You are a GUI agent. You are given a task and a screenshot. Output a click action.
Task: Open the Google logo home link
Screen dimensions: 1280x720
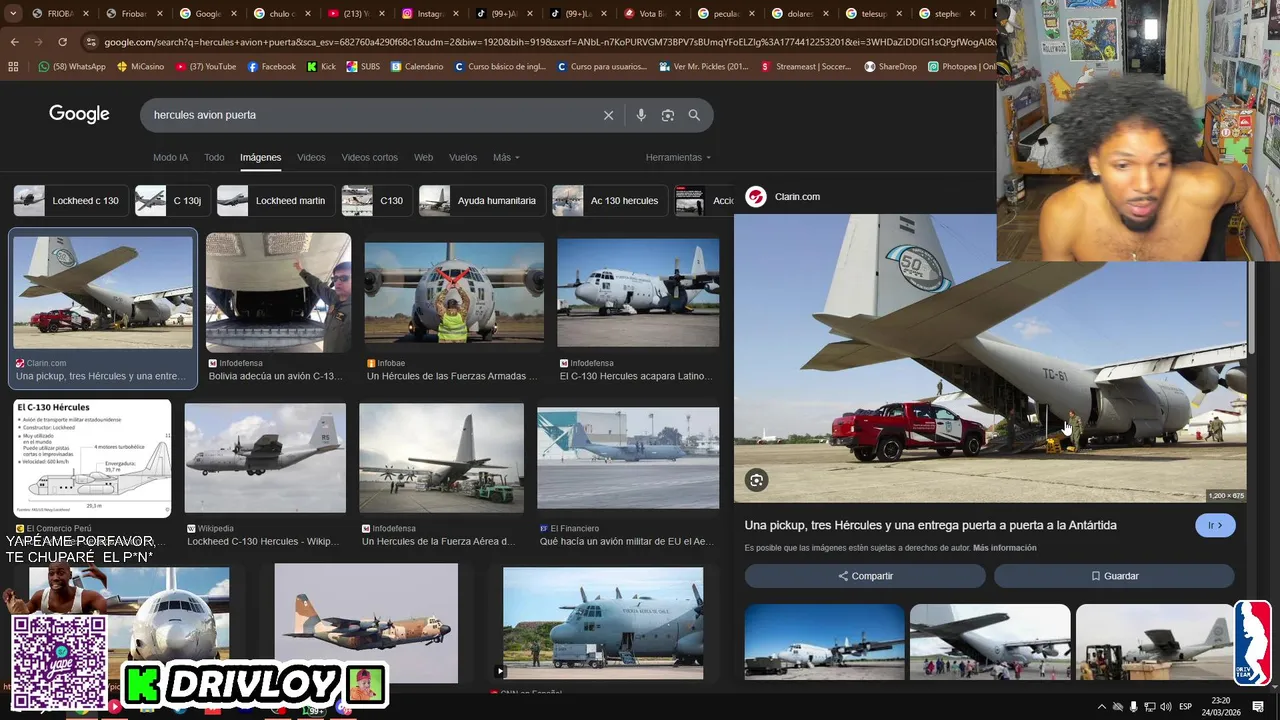tap(79, 114)
